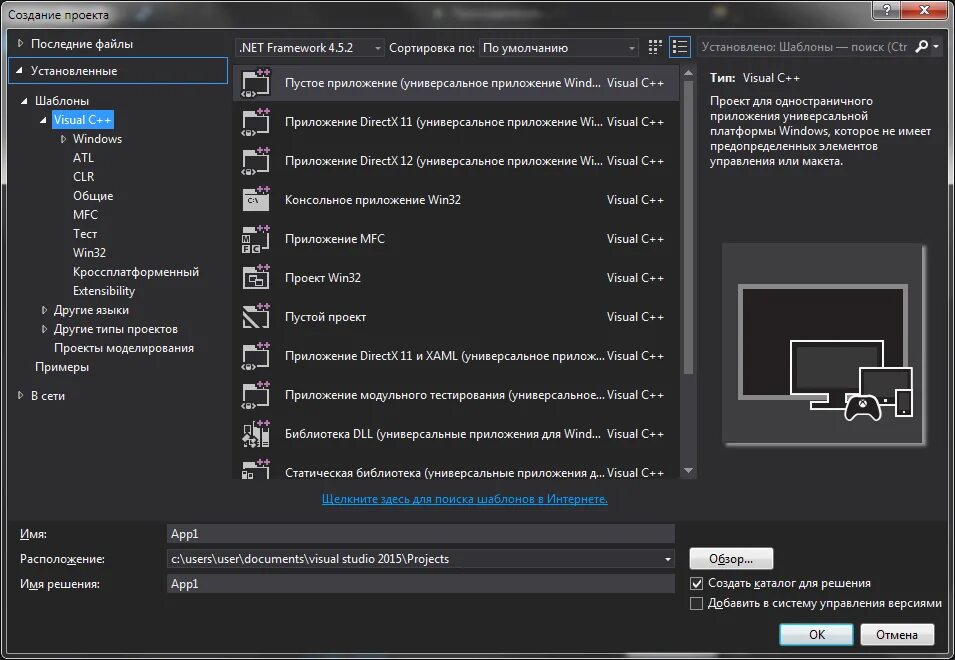
Task: Switch to medium icons list view
Action: pos(680,47)
